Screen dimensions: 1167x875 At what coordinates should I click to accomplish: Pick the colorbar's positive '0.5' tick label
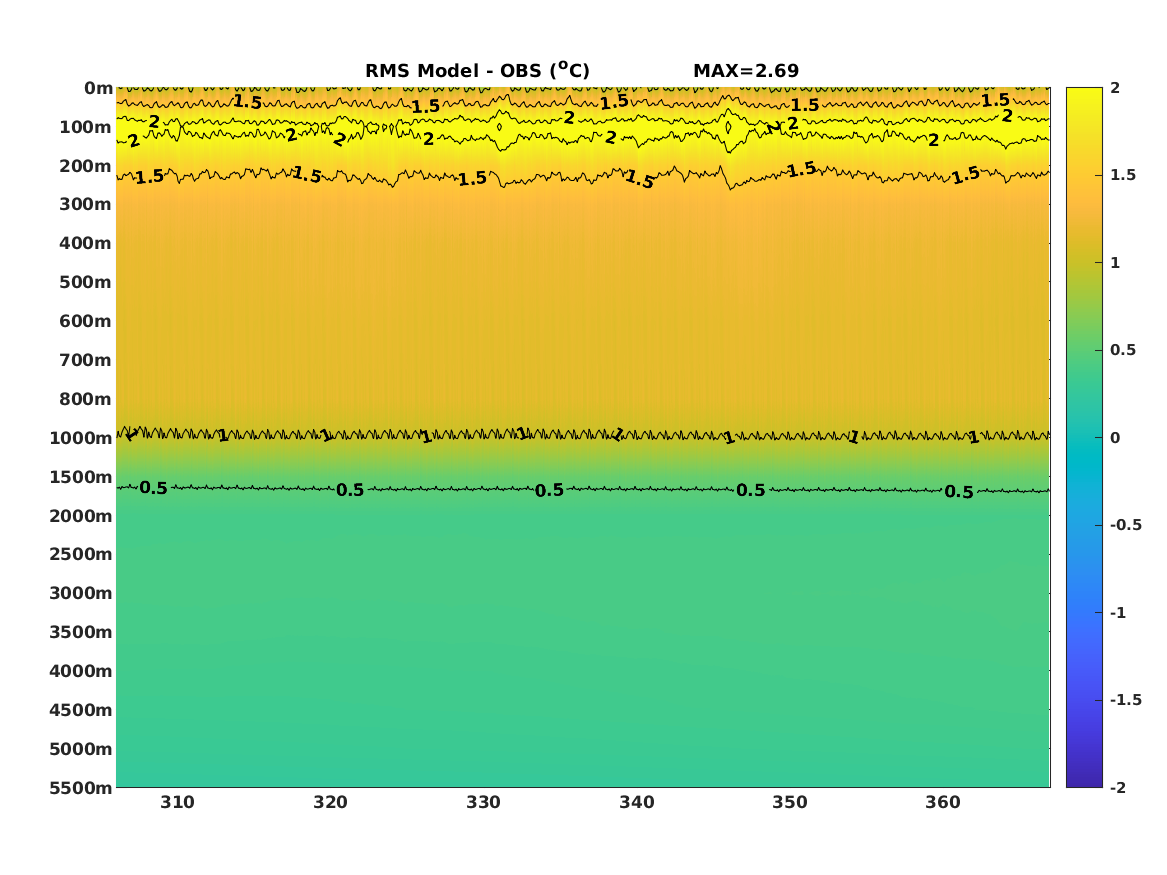click(1123, 350)
